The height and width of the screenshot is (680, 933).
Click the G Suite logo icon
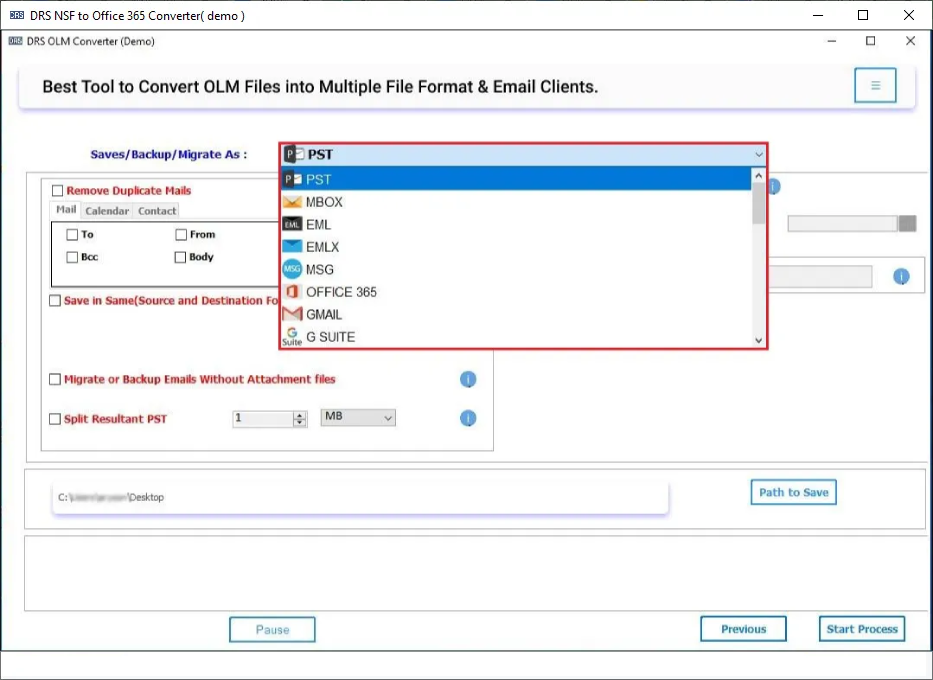292,336
